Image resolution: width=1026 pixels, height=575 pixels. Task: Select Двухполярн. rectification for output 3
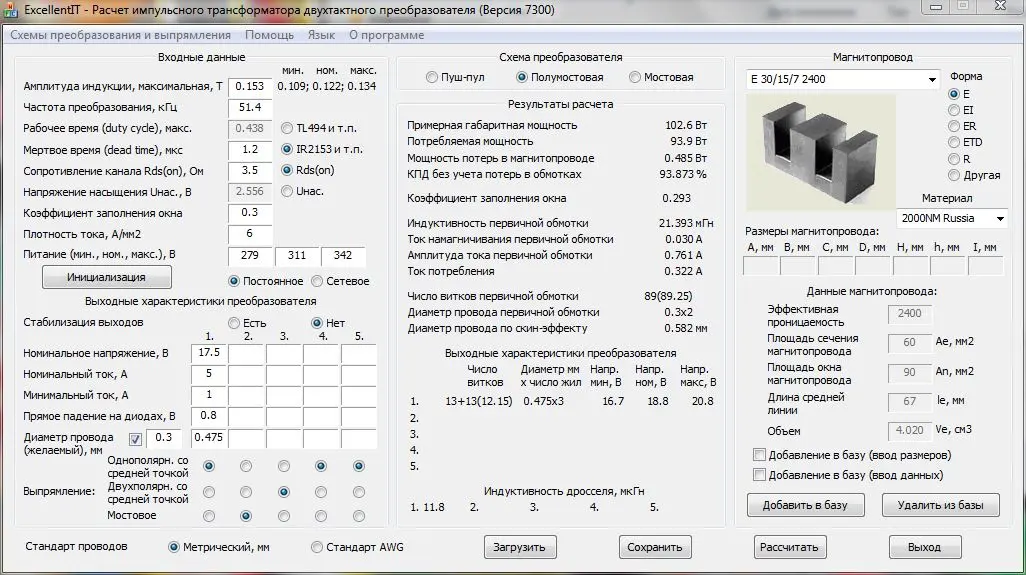click(x=283, y=492)
